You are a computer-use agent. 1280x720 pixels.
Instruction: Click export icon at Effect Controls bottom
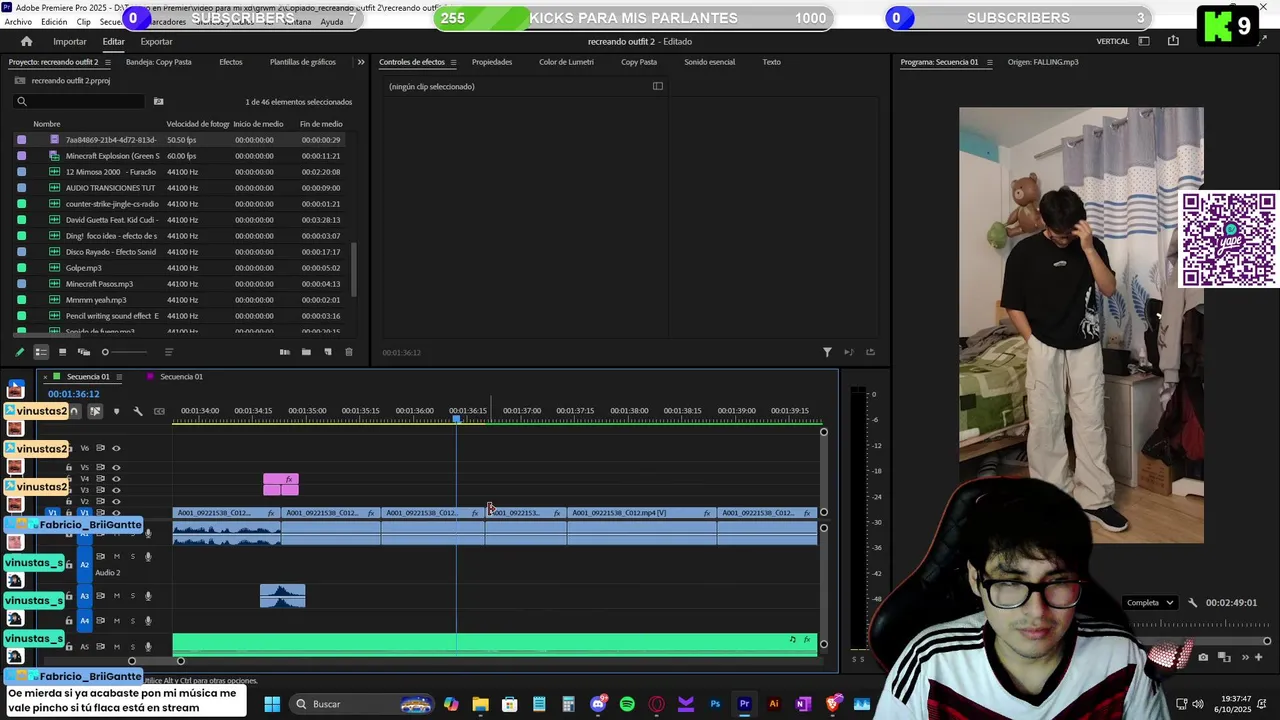(x=870, y=352)
